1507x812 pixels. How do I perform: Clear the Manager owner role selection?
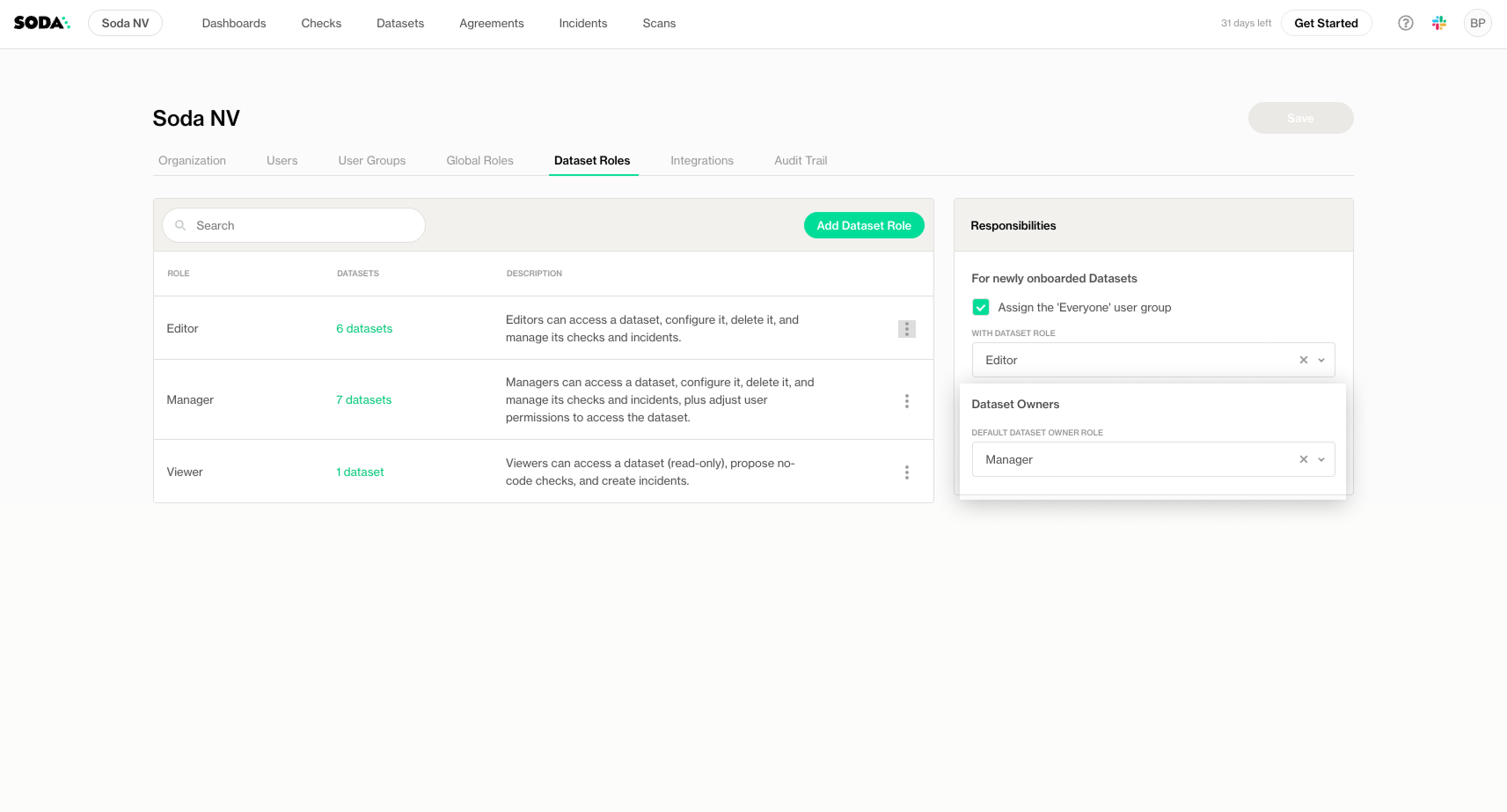click(x=1303, y=459)
